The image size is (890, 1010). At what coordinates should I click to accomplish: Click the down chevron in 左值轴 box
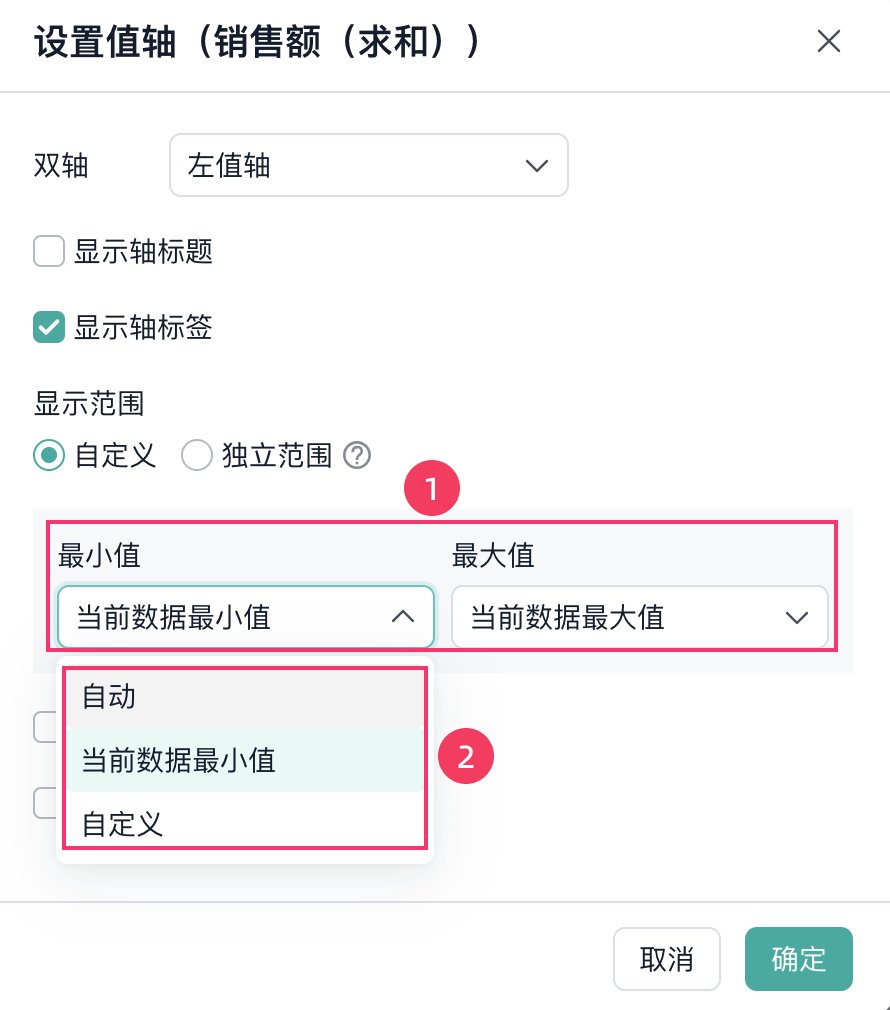pos(536,166)
